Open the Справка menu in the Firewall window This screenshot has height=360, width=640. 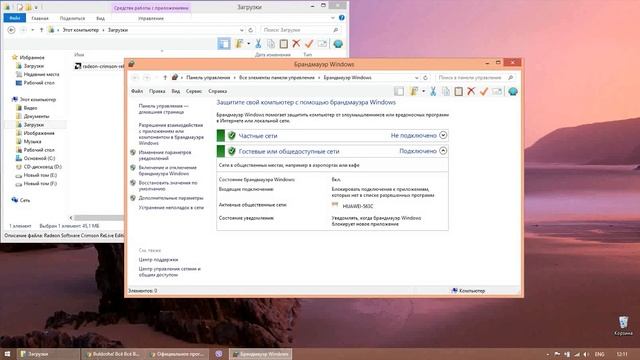point(218,91)
